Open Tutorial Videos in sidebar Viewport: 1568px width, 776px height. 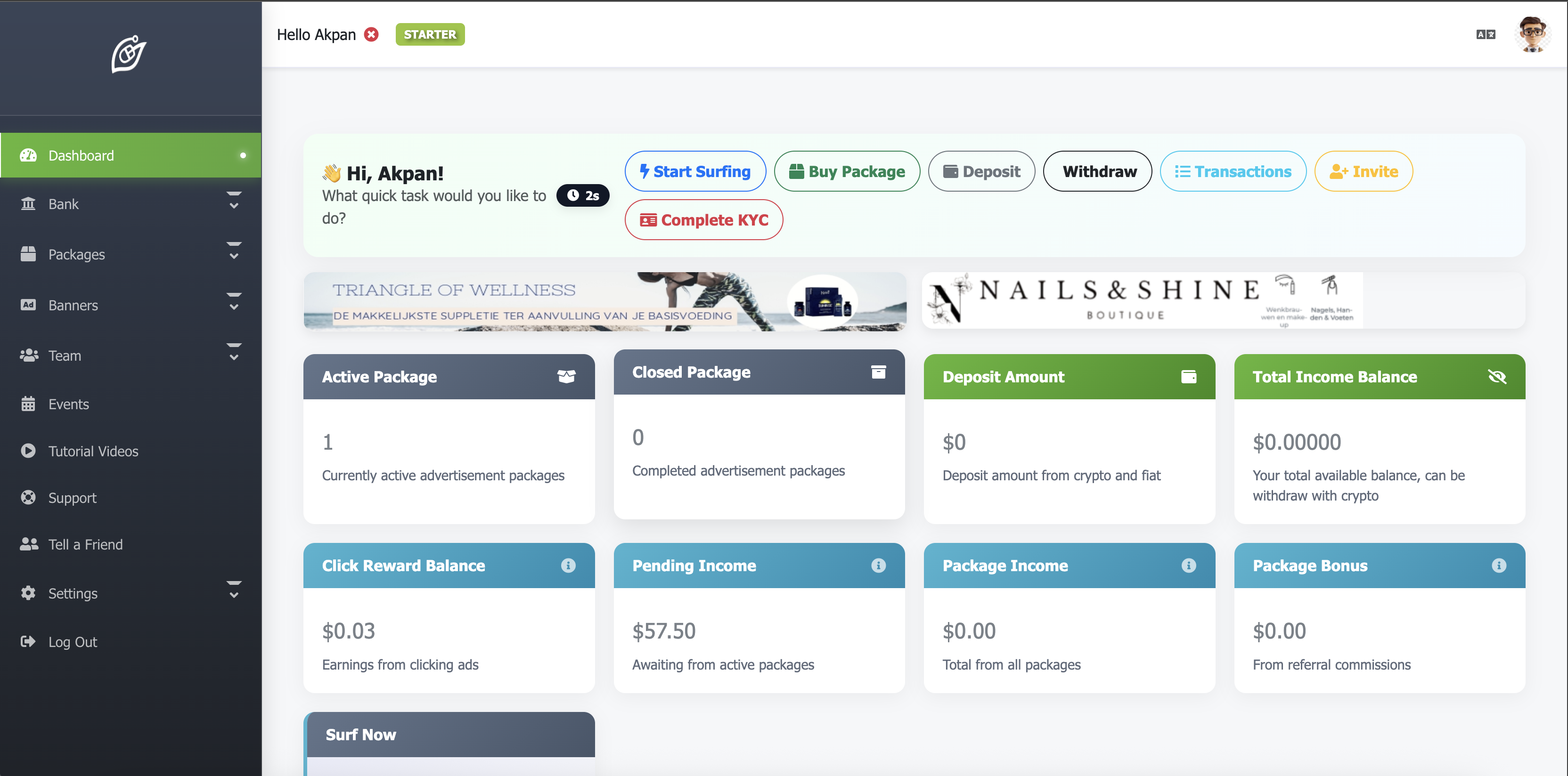[93, 451]
